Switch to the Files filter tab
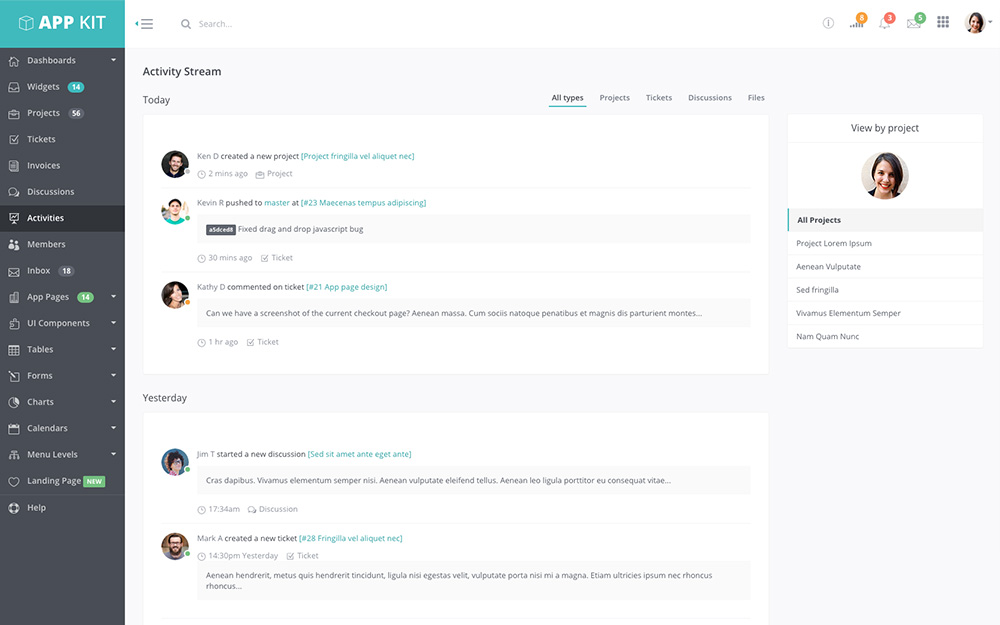1000x625 pixels. [x=756, y=98]
